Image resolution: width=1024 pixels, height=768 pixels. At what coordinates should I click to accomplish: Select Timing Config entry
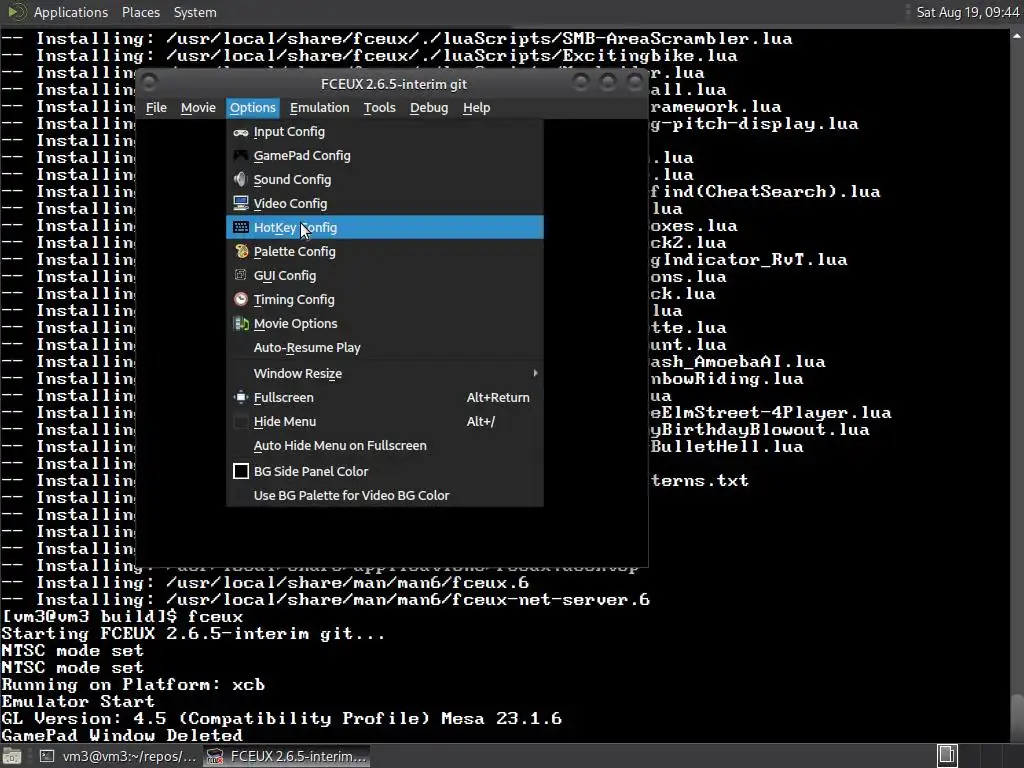pyautogui.click(x=385, y=299)
